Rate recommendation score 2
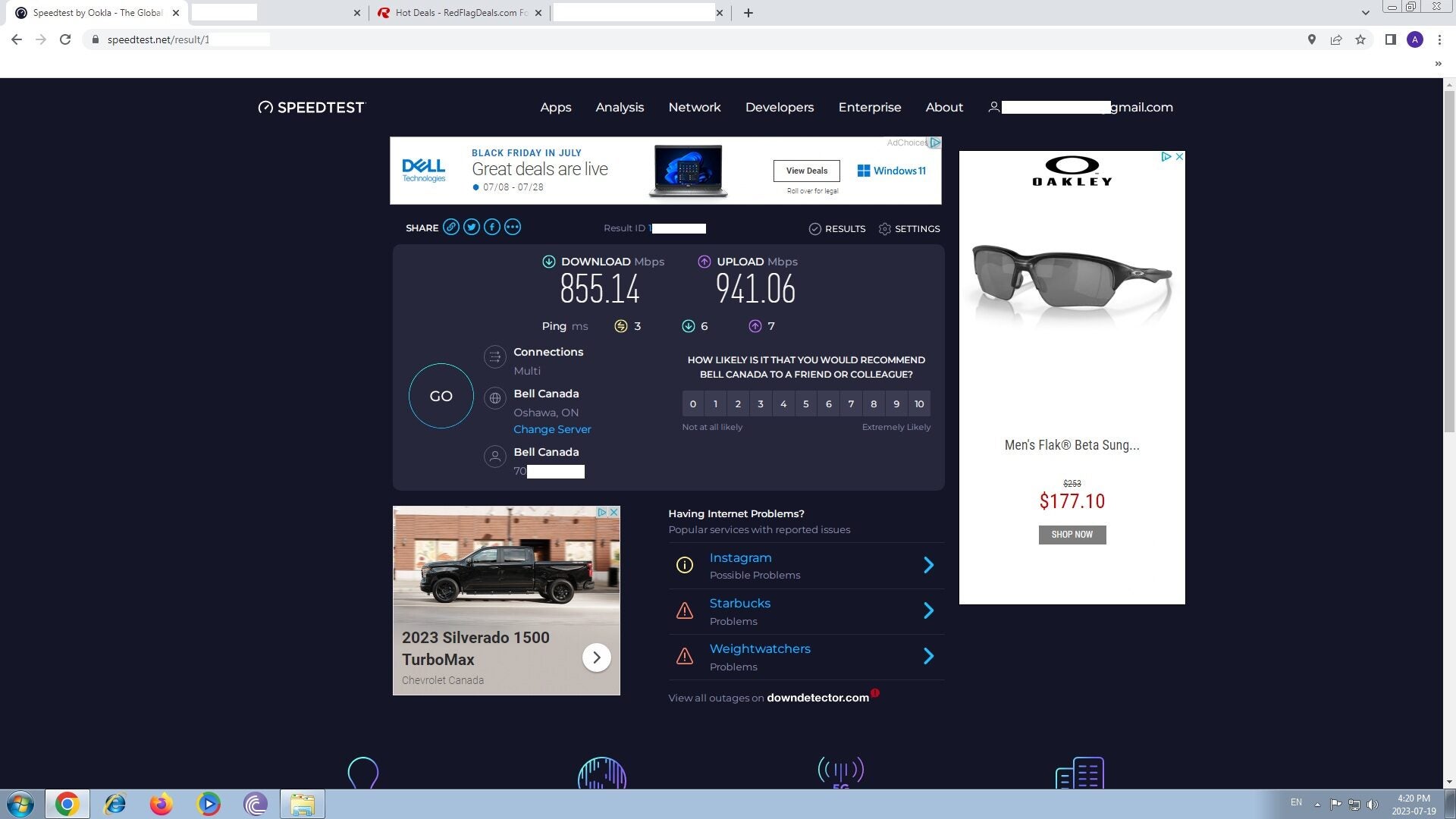Image resolution: width=1456 pixels, height=819 pixels. click(x=738, y=404)
